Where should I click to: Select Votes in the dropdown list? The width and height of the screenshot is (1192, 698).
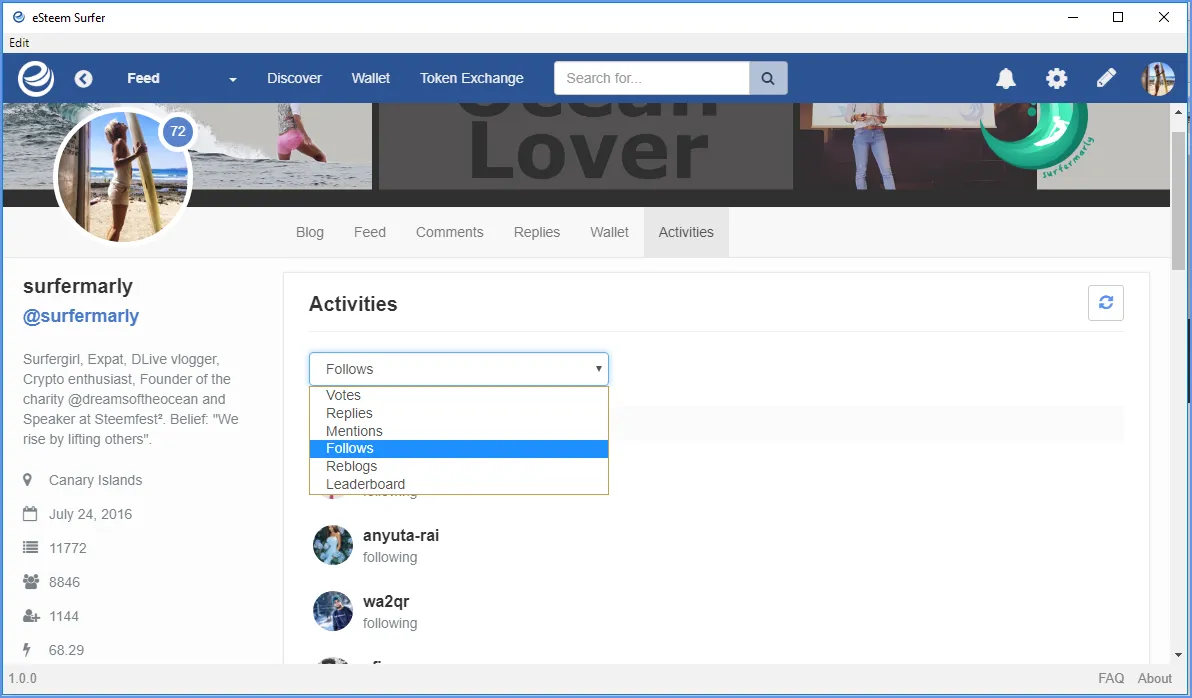[458, 395]
